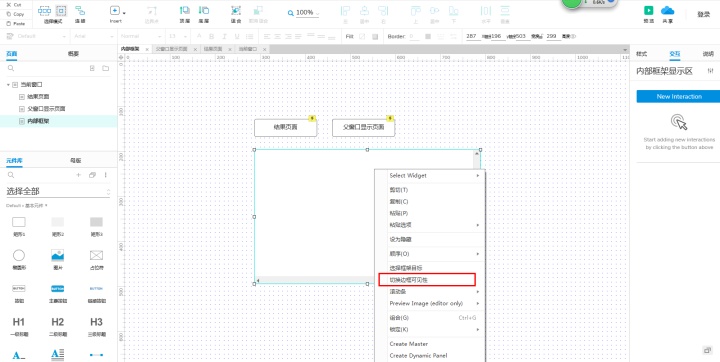720x362 pixels.
Task: Click the Paste button in toolbar
Action: point(15,23)
